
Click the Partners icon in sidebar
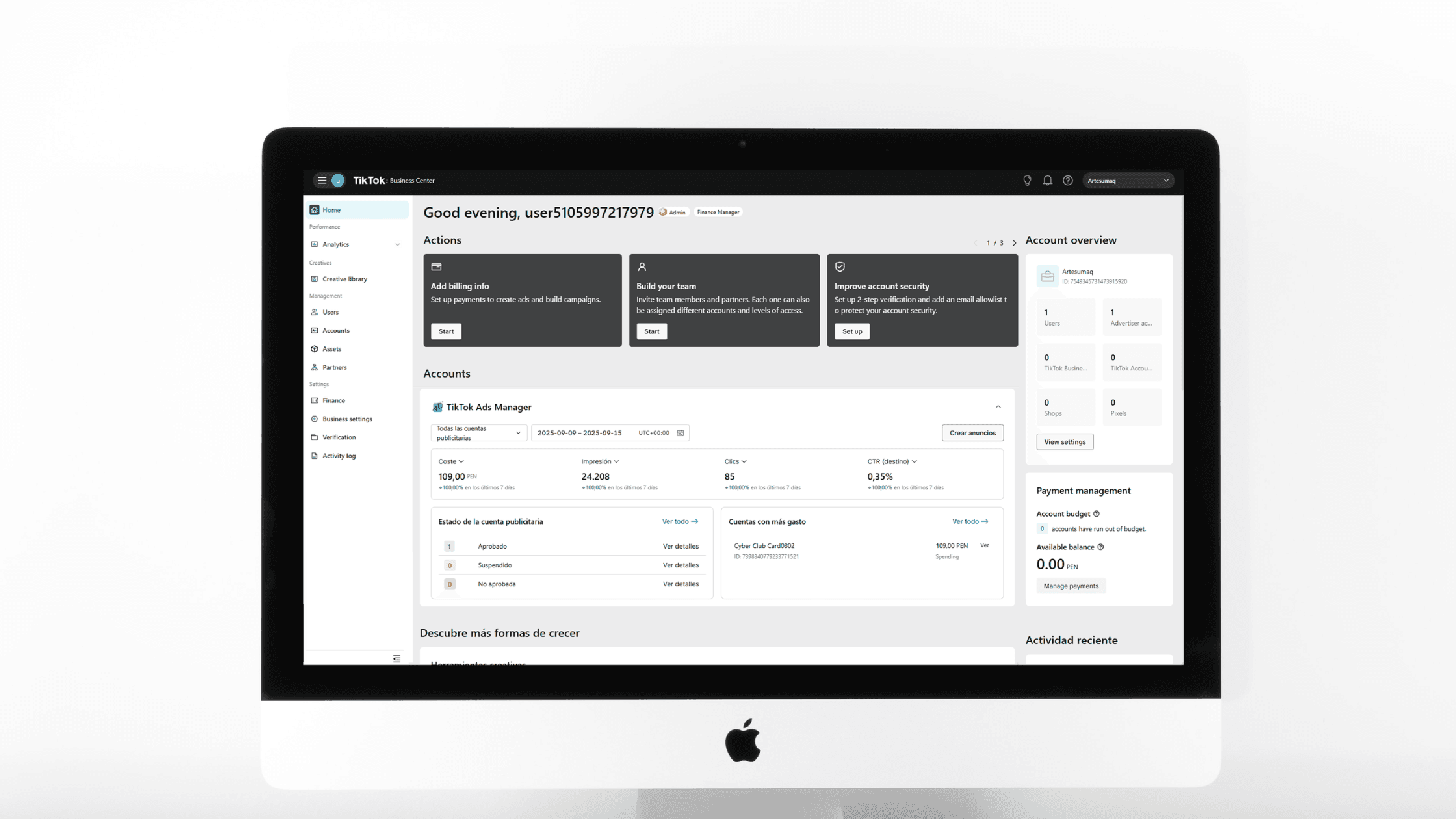tap(315, 367)
